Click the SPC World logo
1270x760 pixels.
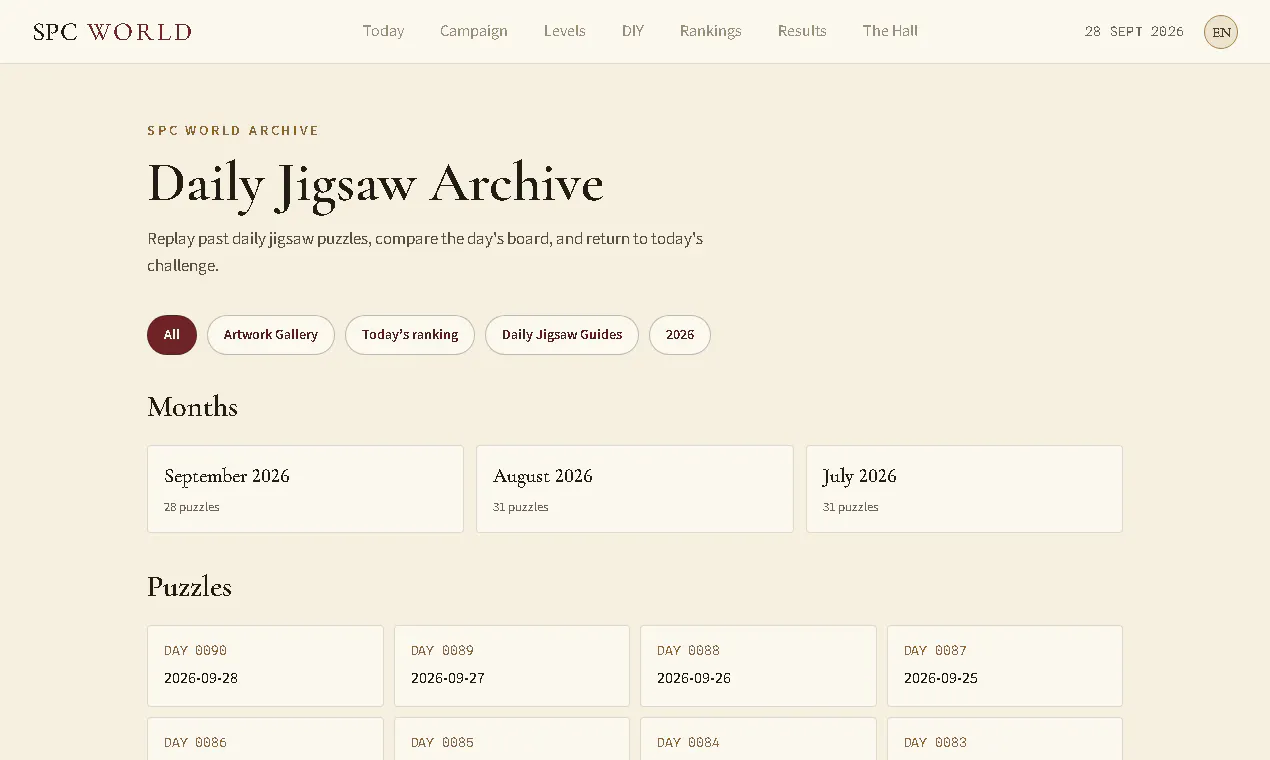click(112, 31)
